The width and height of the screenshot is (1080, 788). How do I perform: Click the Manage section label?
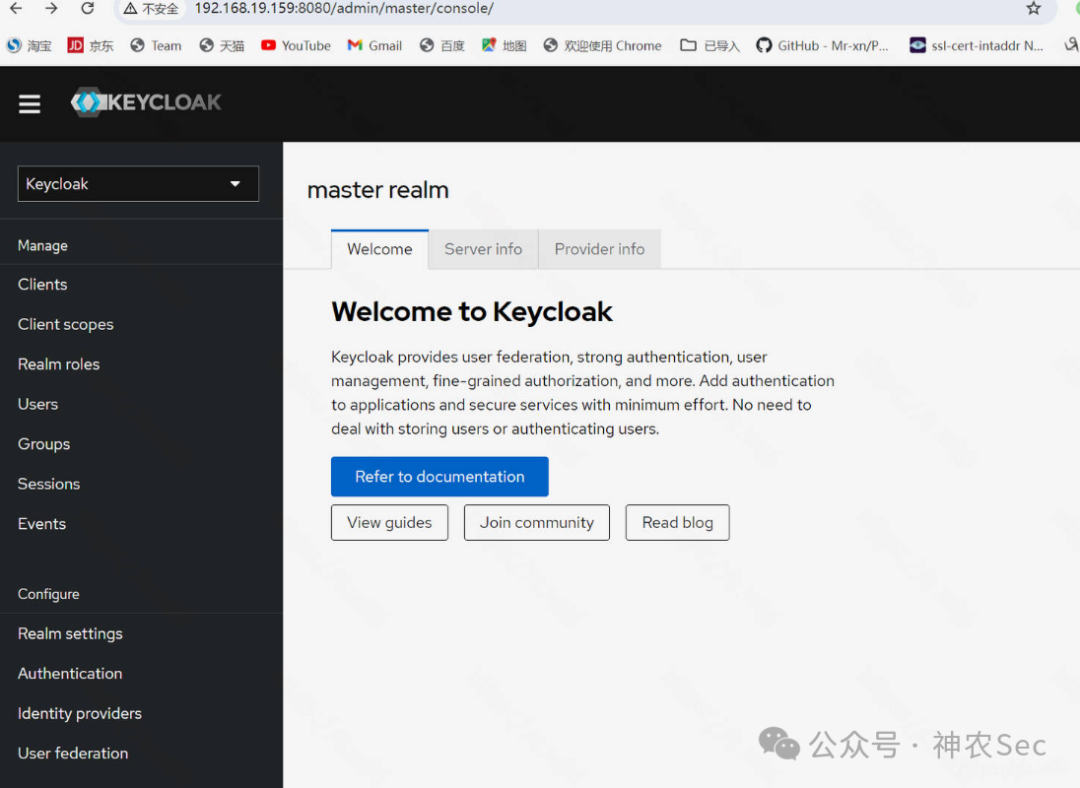(43, 246)
